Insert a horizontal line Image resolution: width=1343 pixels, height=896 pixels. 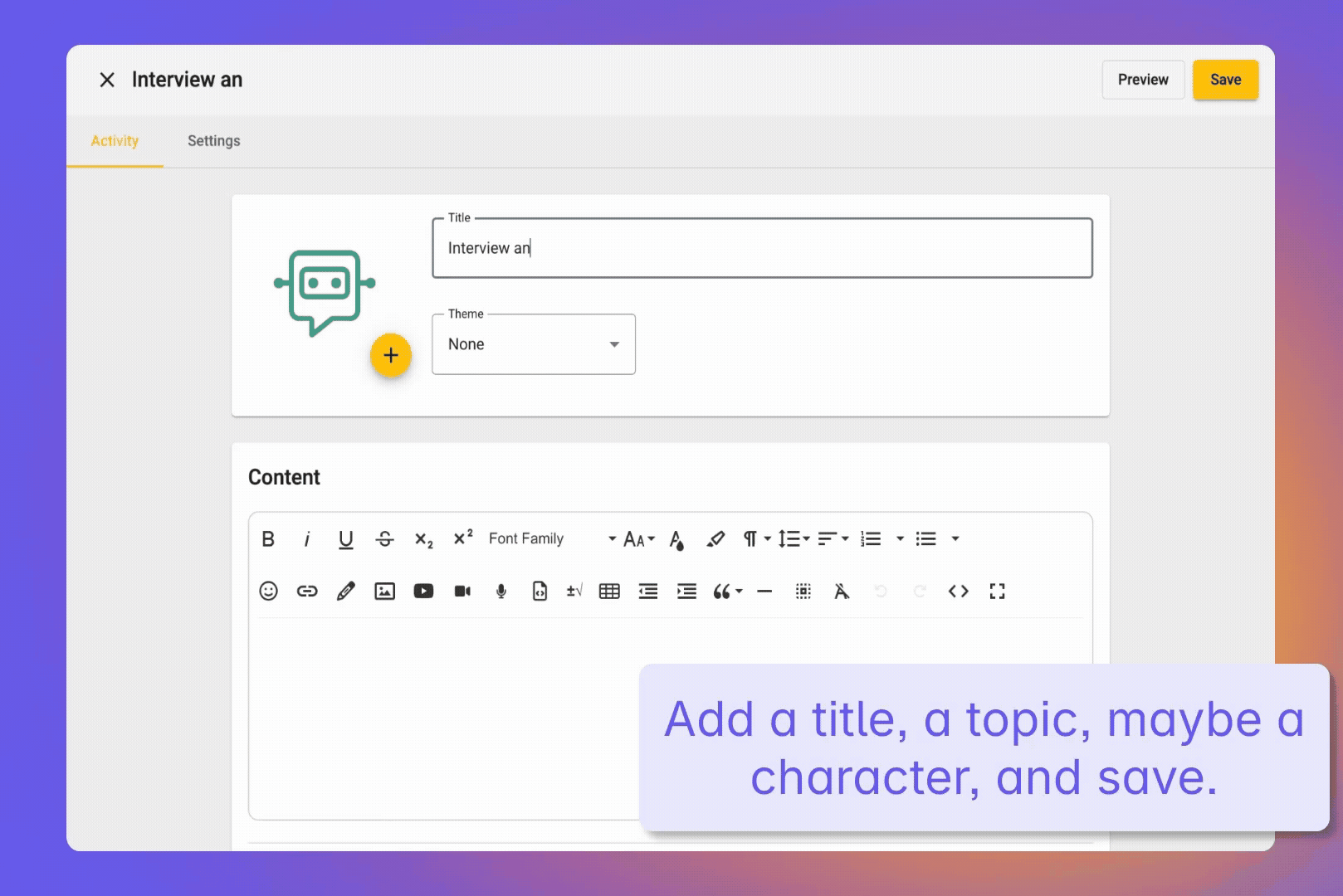tap(764, 592)
